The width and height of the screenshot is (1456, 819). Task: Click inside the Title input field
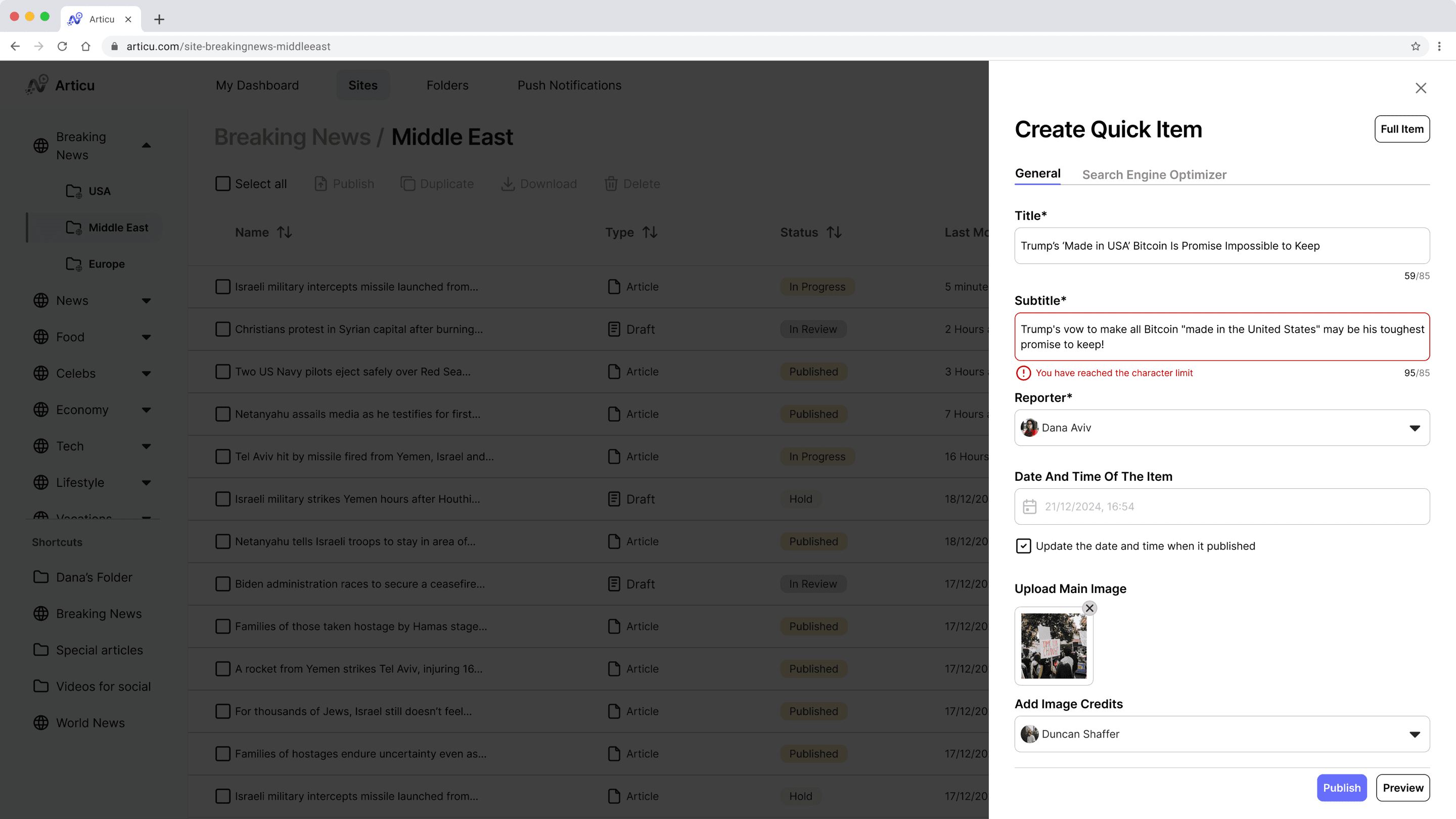(1222, 246)
